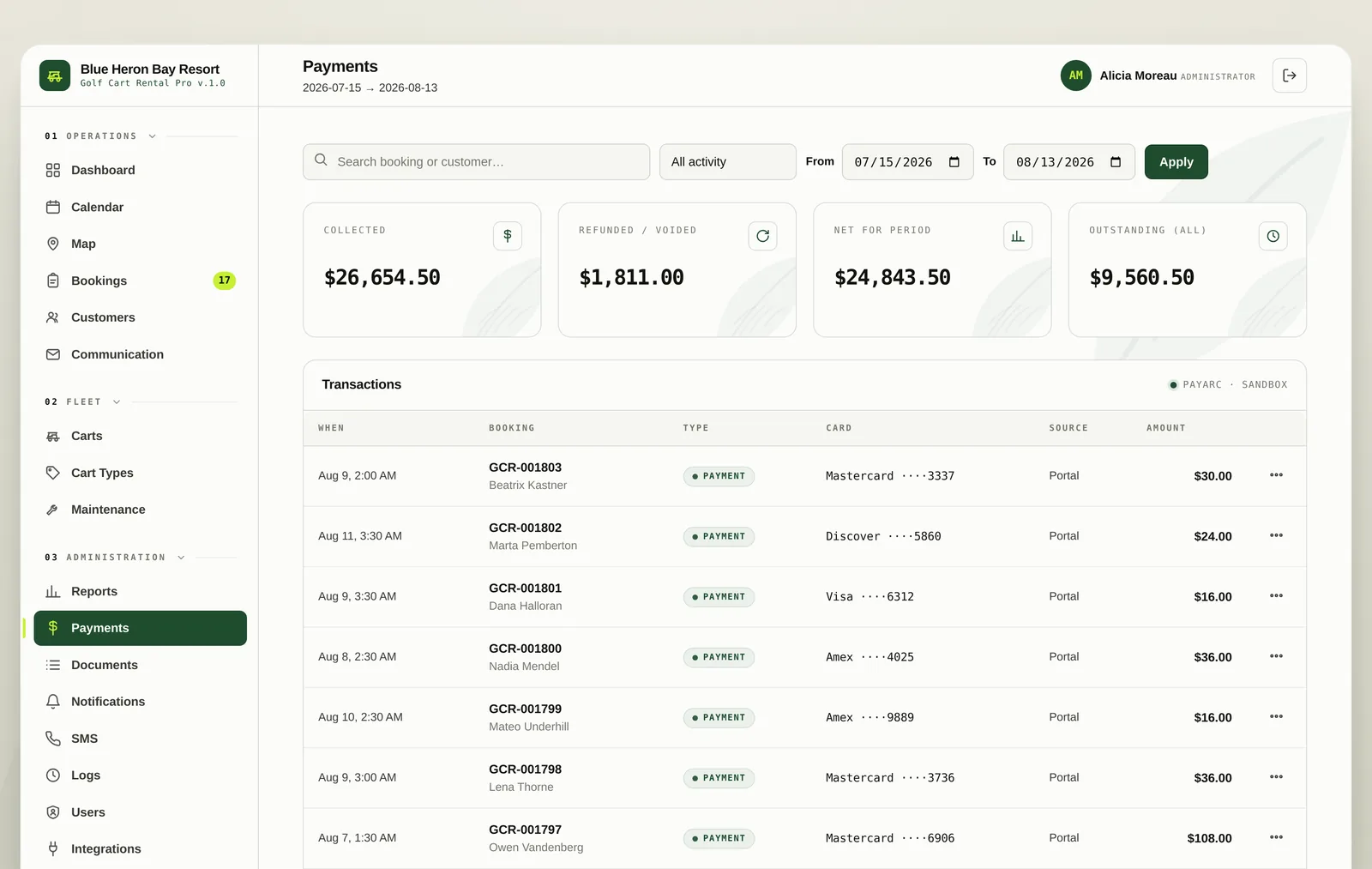The width and height of the screenshot is (1372, 869).
Task: Click customer name Lena Thorne
Action: pos(521,787)
